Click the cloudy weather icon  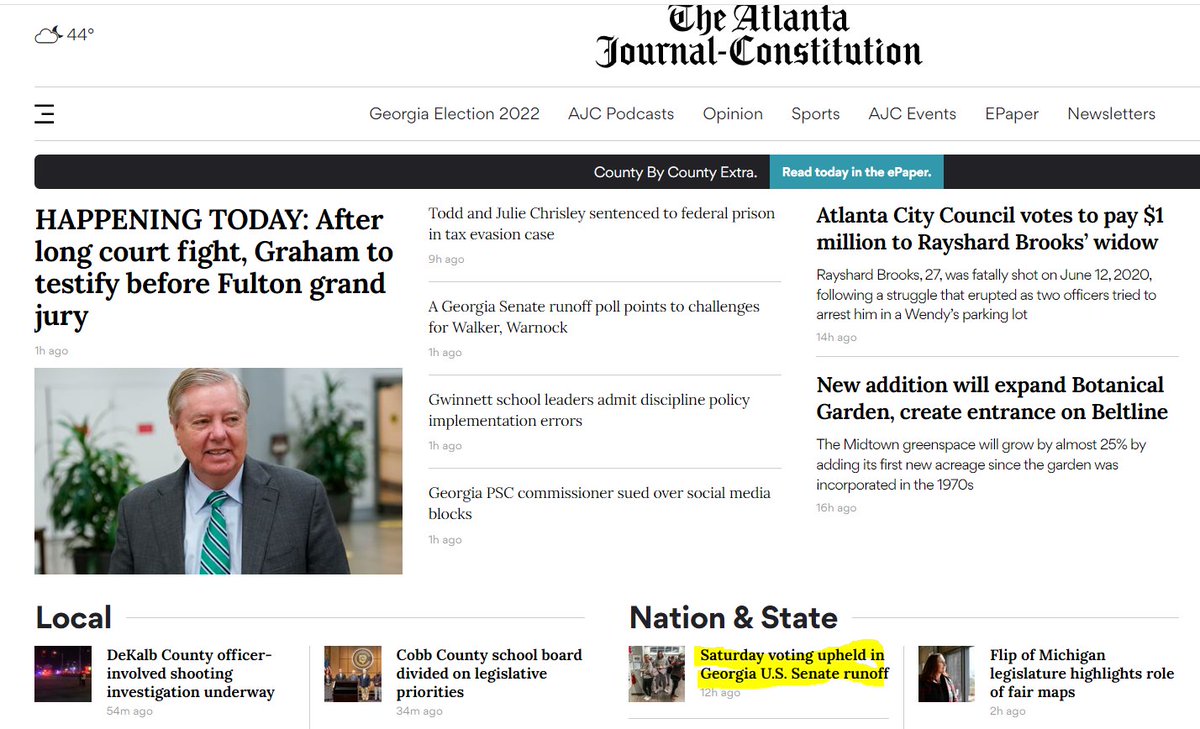point(47,35)
